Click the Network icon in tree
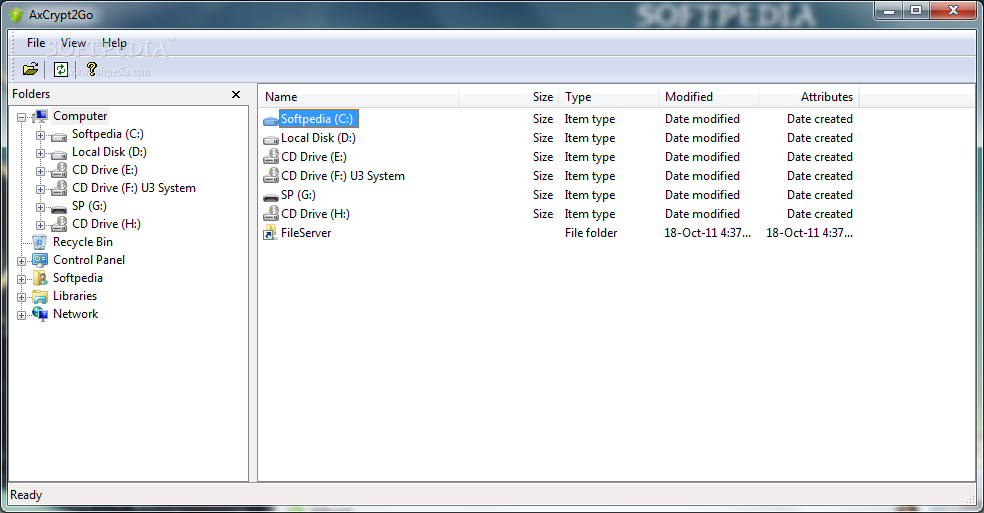984x513 pixels. point(40,314)
